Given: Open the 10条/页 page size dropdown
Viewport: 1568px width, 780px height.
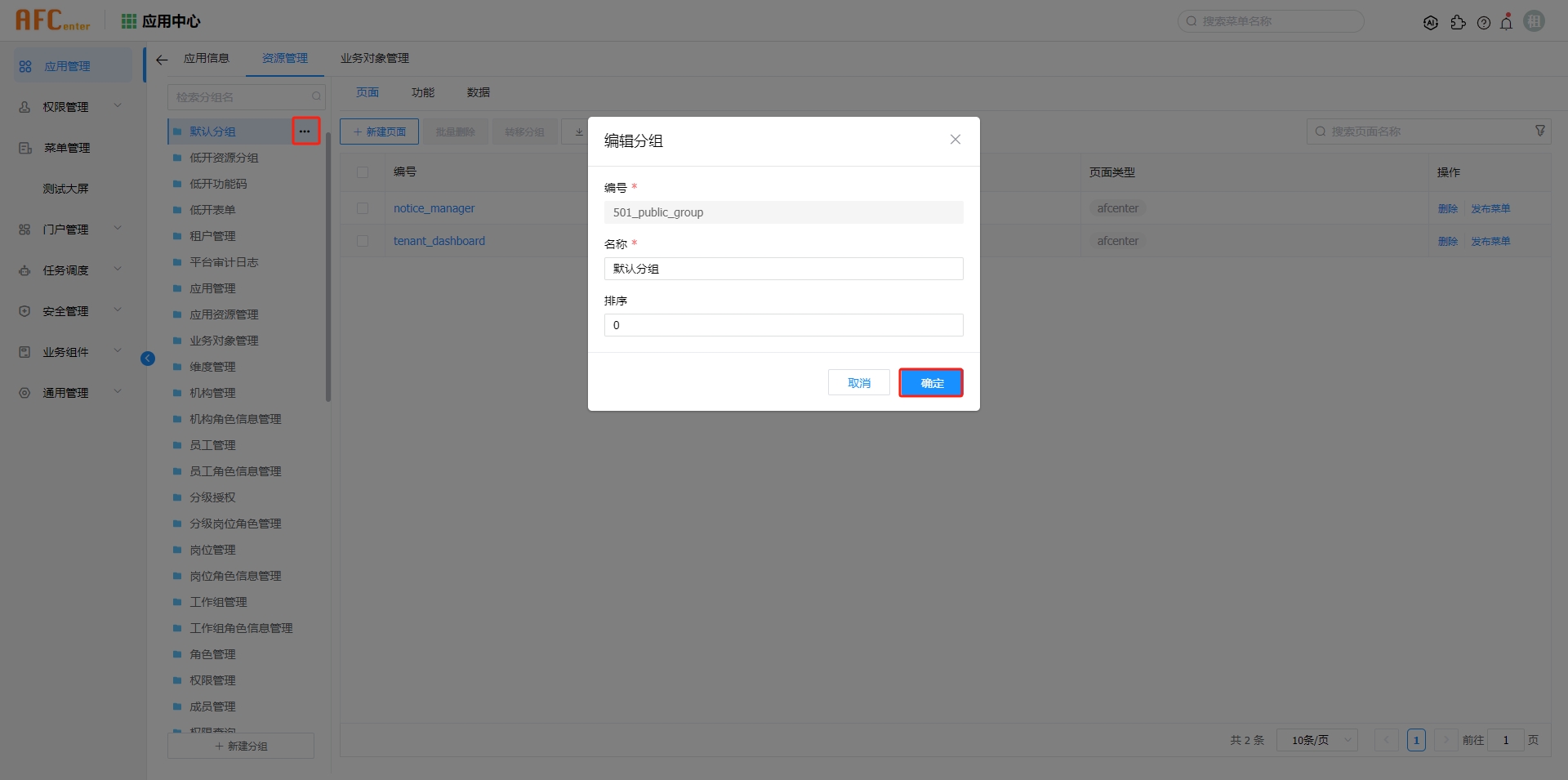Looking at the screenshot, I should (x=1316, y=740).
